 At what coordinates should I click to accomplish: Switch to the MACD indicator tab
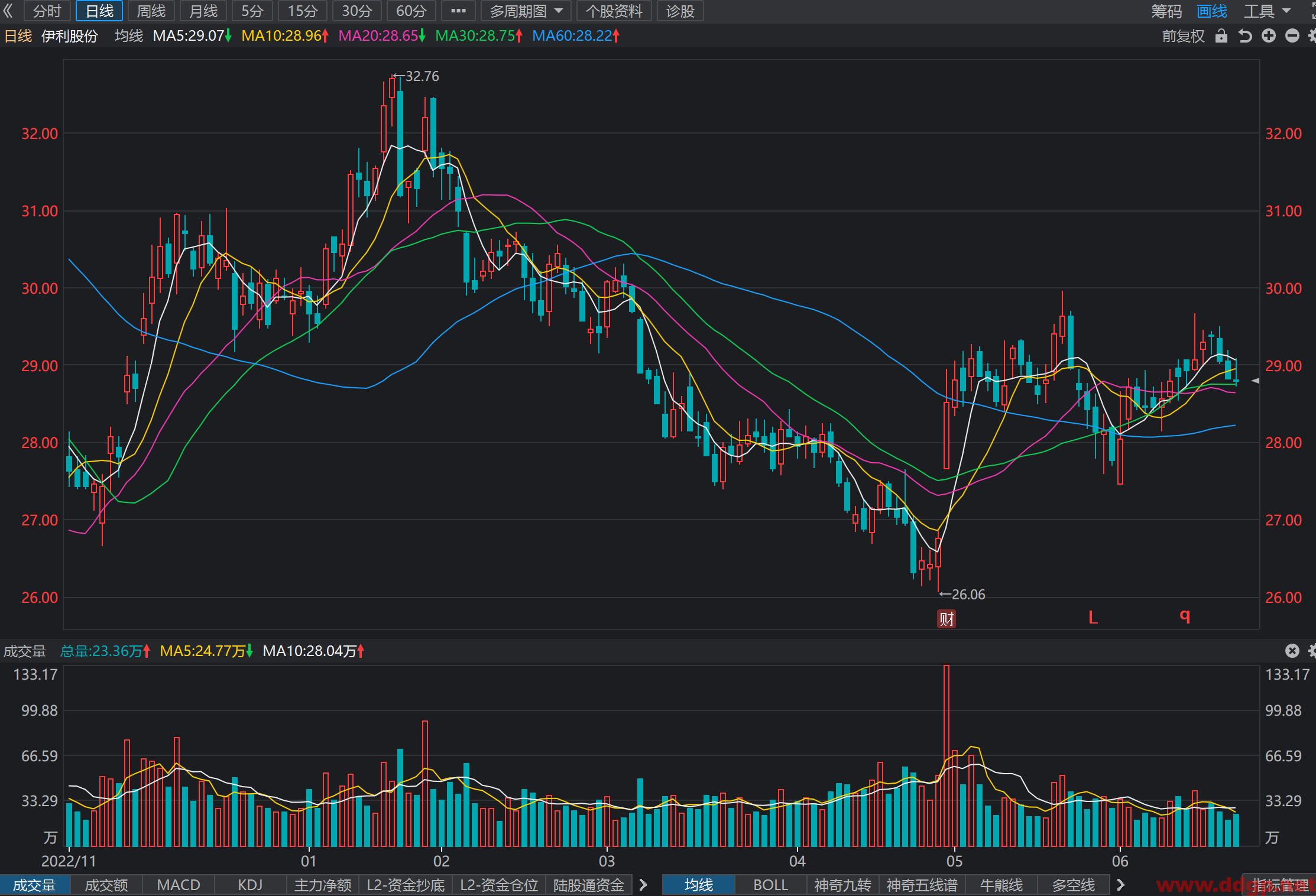pos(179,885)
